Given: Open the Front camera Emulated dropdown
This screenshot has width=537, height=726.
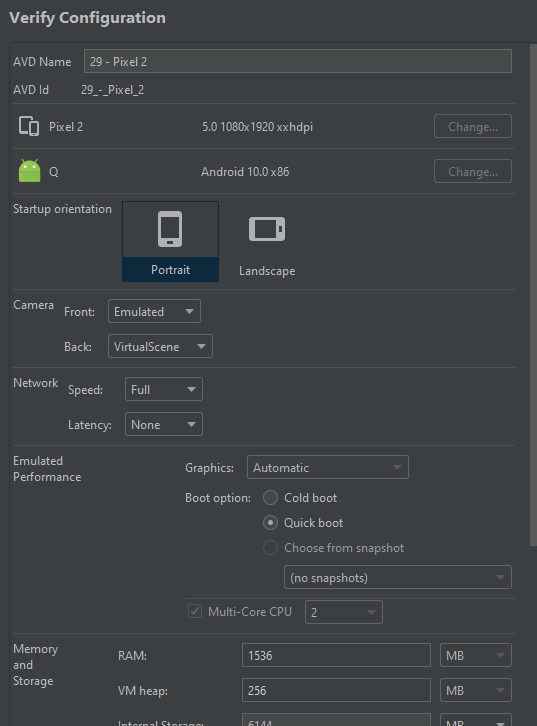Looking at the screenshot, I should coord(154,311).
